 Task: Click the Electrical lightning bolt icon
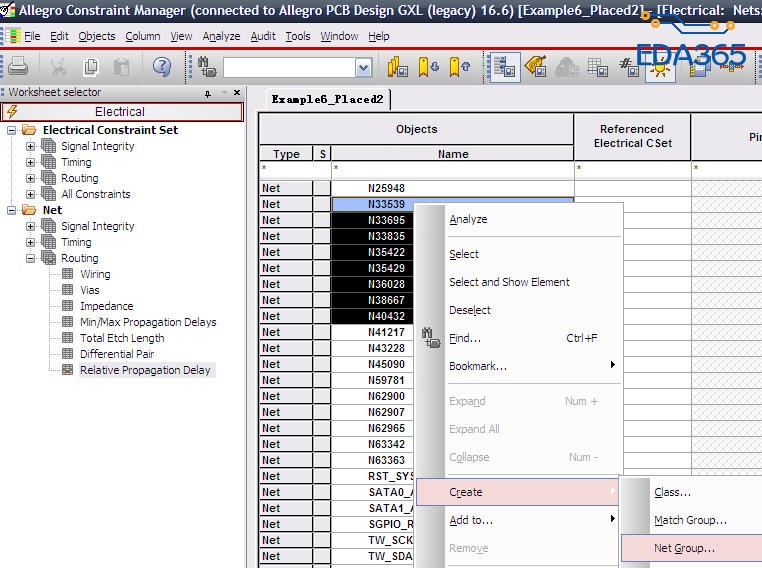tap(13, 112)
